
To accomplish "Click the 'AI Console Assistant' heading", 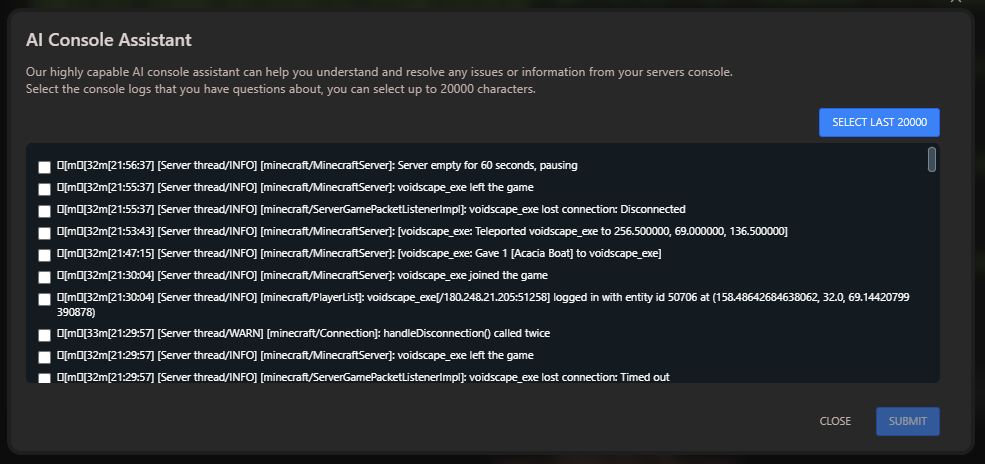I will 109,40.
